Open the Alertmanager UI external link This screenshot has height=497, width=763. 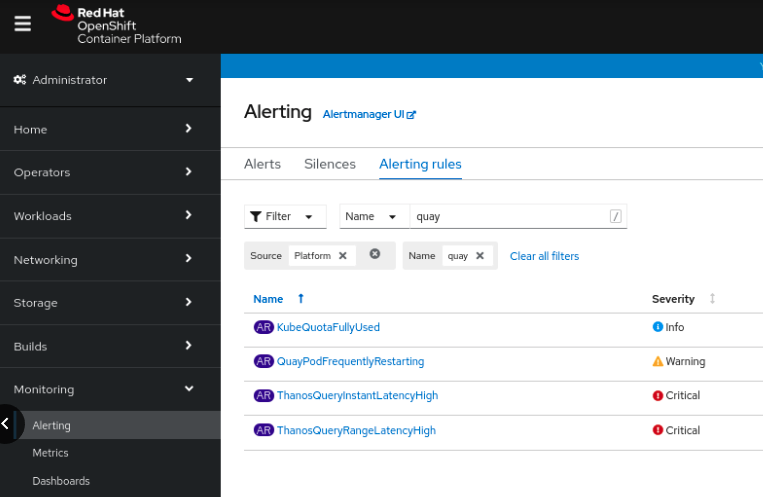pyautogui.click(x=369, y=115)
